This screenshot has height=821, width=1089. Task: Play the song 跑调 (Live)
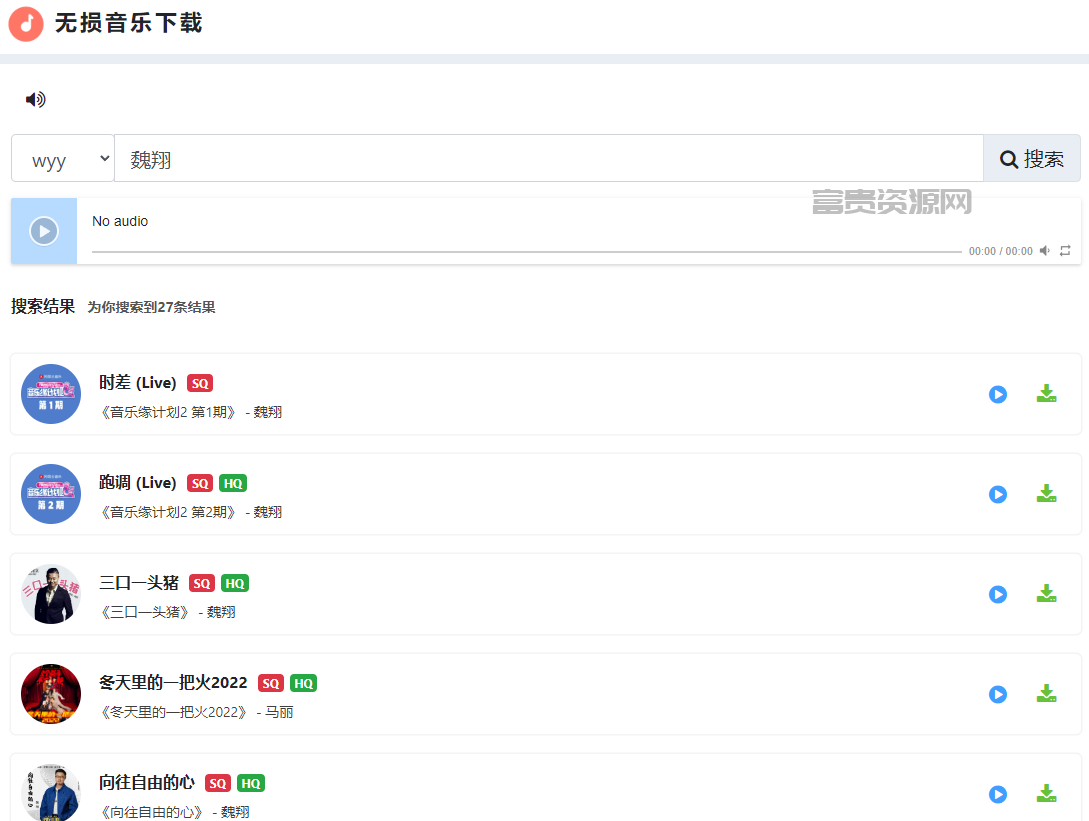(998, 495)
